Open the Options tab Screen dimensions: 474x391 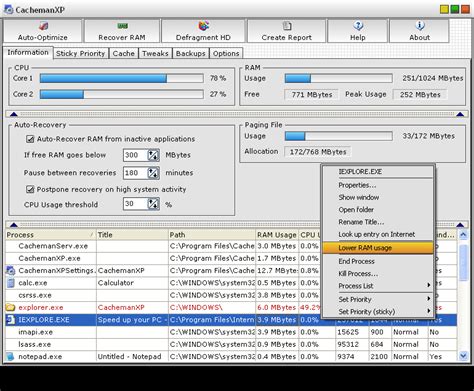[x=226, y=53]
